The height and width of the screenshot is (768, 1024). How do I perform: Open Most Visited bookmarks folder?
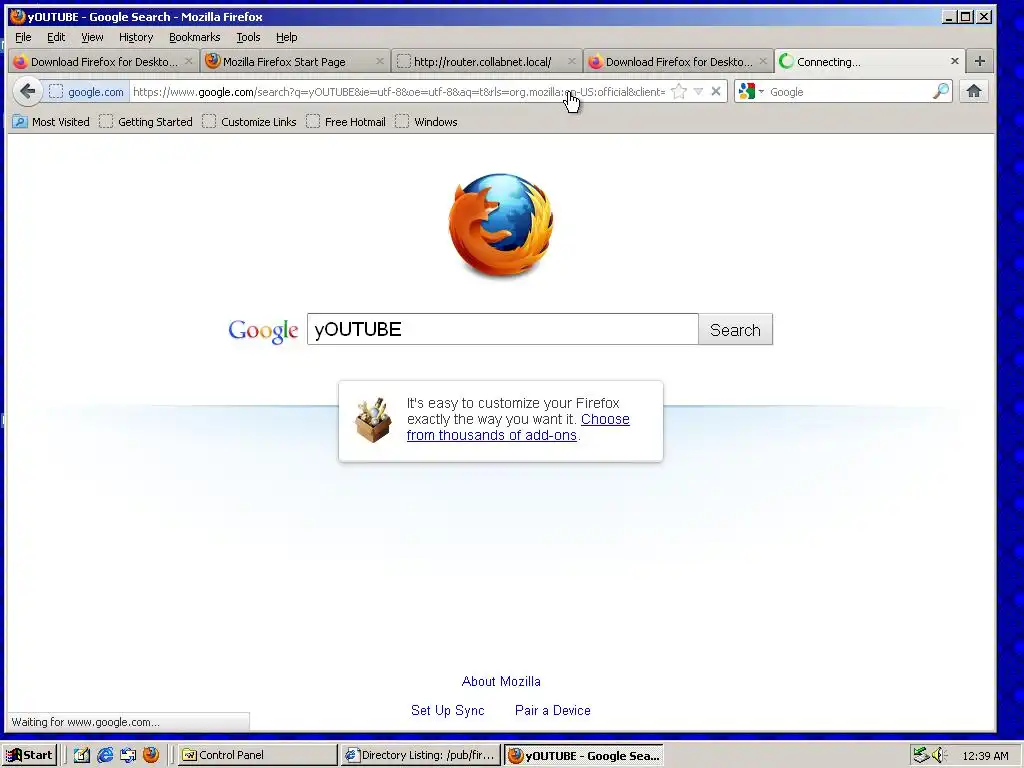click(51, 121)
